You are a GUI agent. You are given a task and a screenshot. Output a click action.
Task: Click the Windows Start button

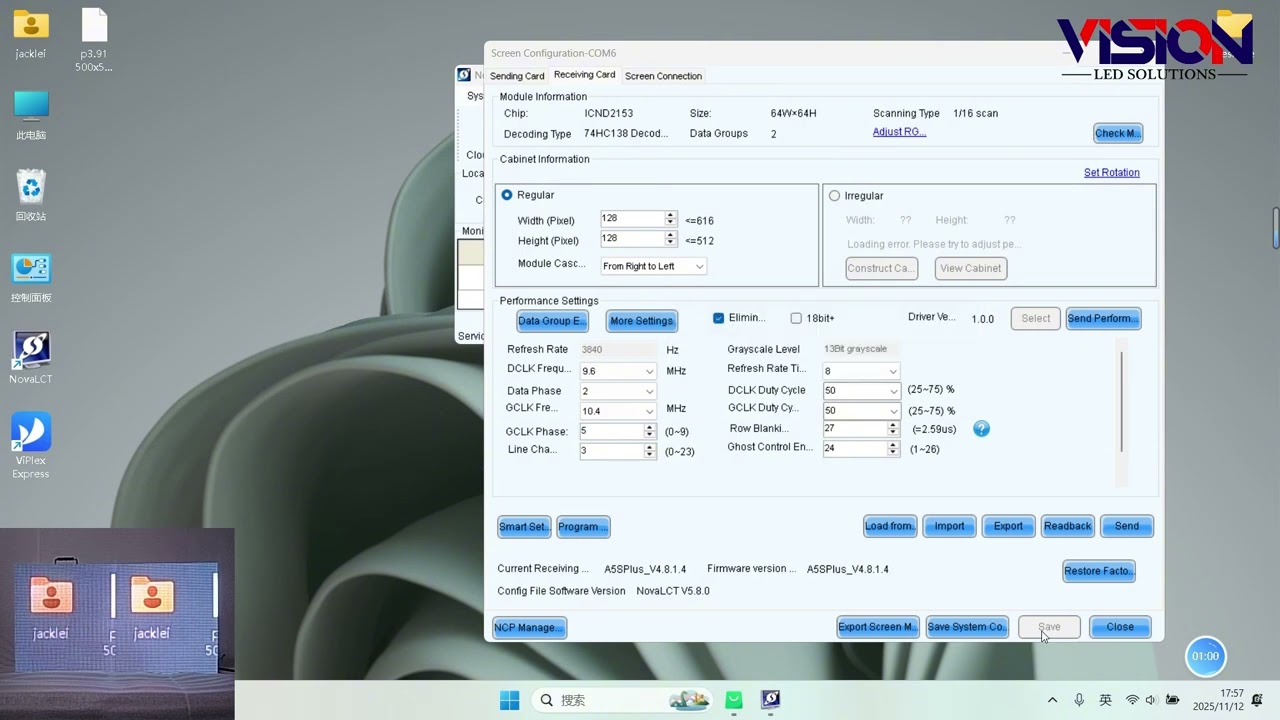[x=510, y=700]
